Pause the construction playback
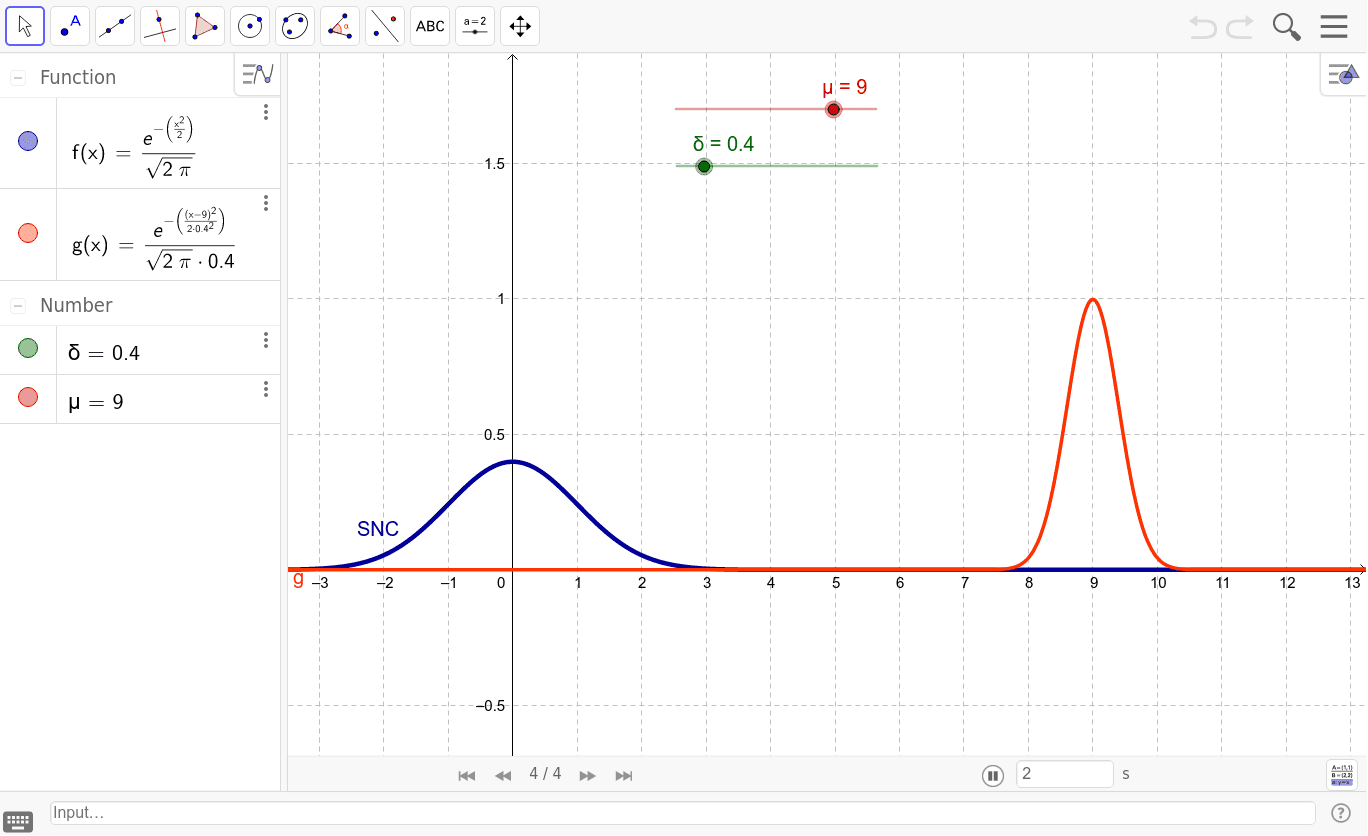This screenshot has width=1368, height=836. [992, 775]
